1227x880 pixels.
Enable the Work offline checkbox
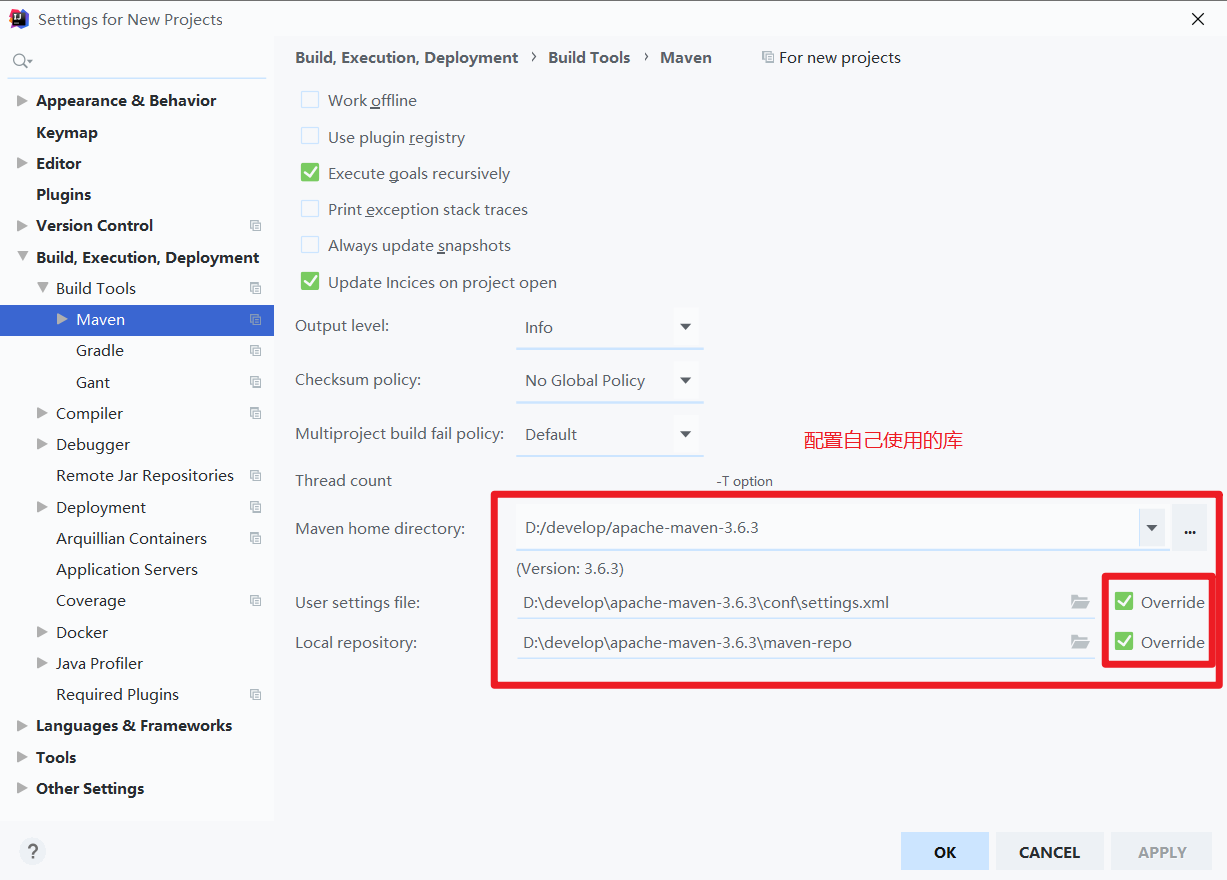(x=310, y=100)
